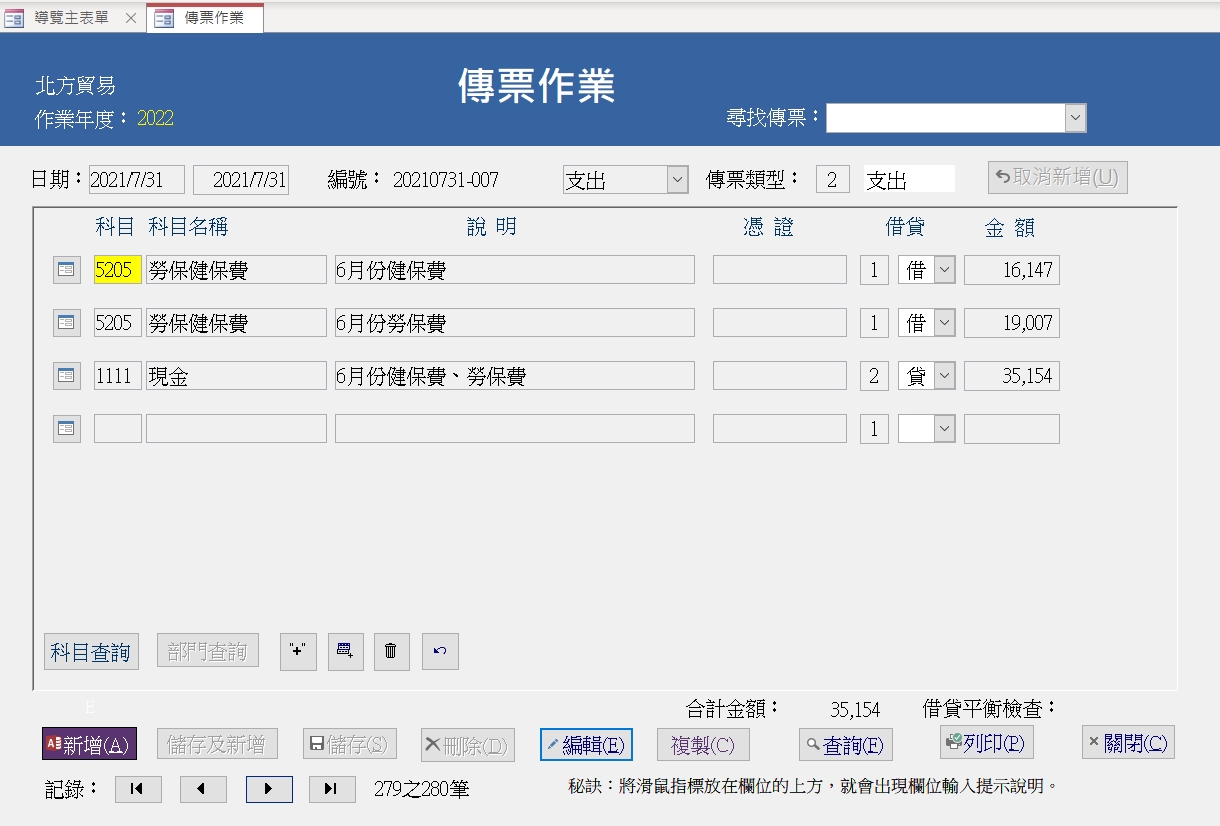Click 編輯(E) button
Image resolution: width=1220 pixels, height=826 pixels.
click(x=586, y=744)
